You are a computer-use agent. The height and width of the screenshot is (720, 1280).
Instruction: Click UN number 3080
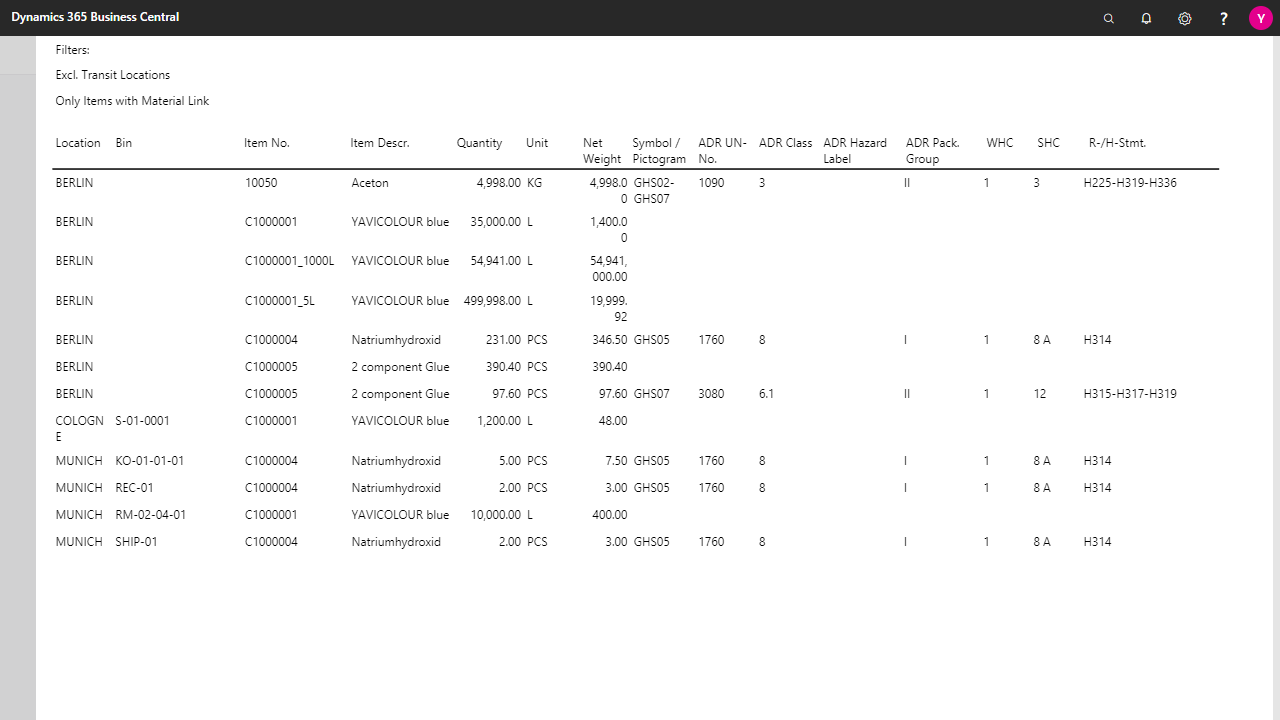coord(711,394)
